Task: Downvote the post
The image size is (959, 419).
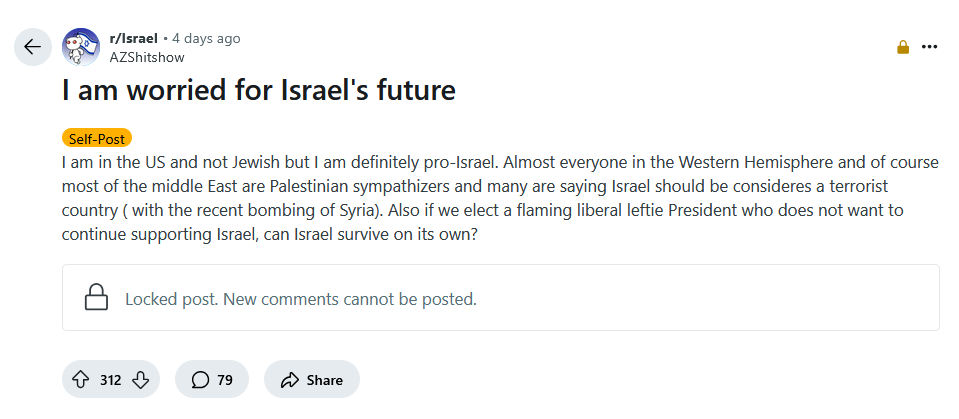Action: pyautogui.click(x=141, y=380)
